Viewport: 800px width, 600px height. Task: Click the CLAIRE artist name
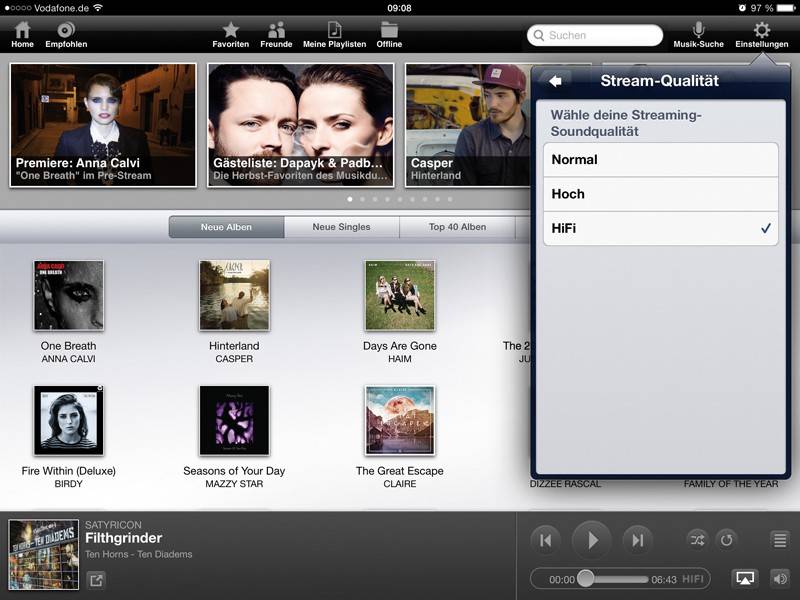[x=399, y=484]
